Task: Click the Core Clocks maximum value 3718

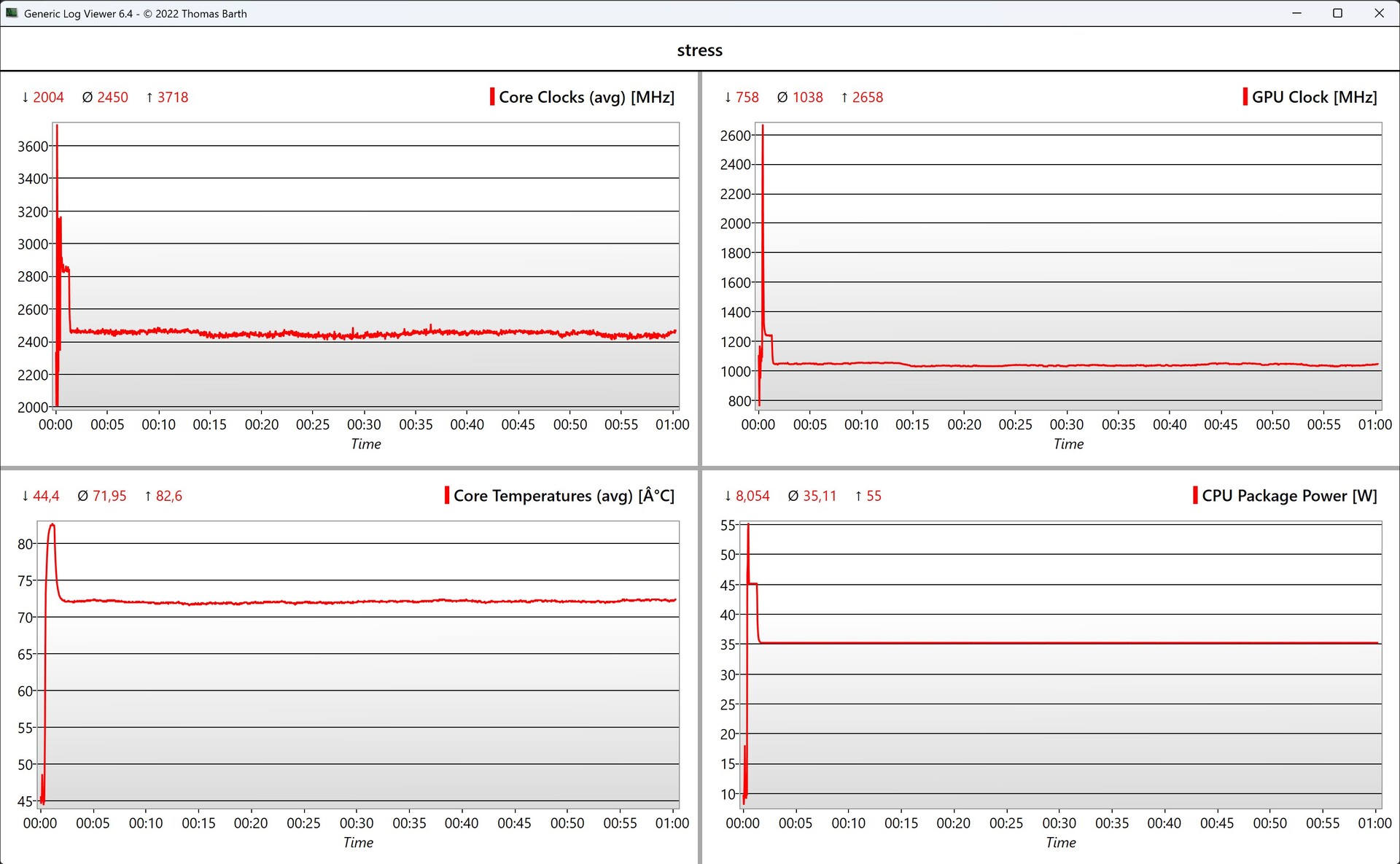Action: tap(173, 97)
